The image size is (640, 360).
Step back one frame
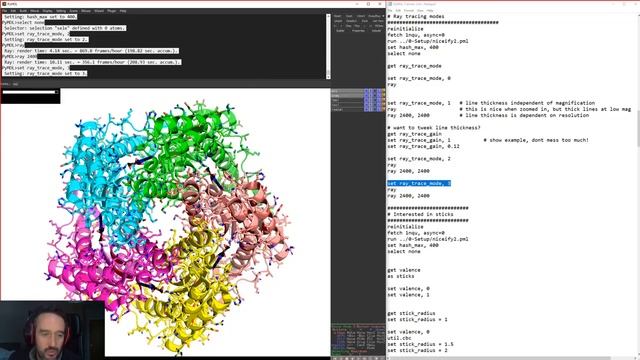click(341, 26)
